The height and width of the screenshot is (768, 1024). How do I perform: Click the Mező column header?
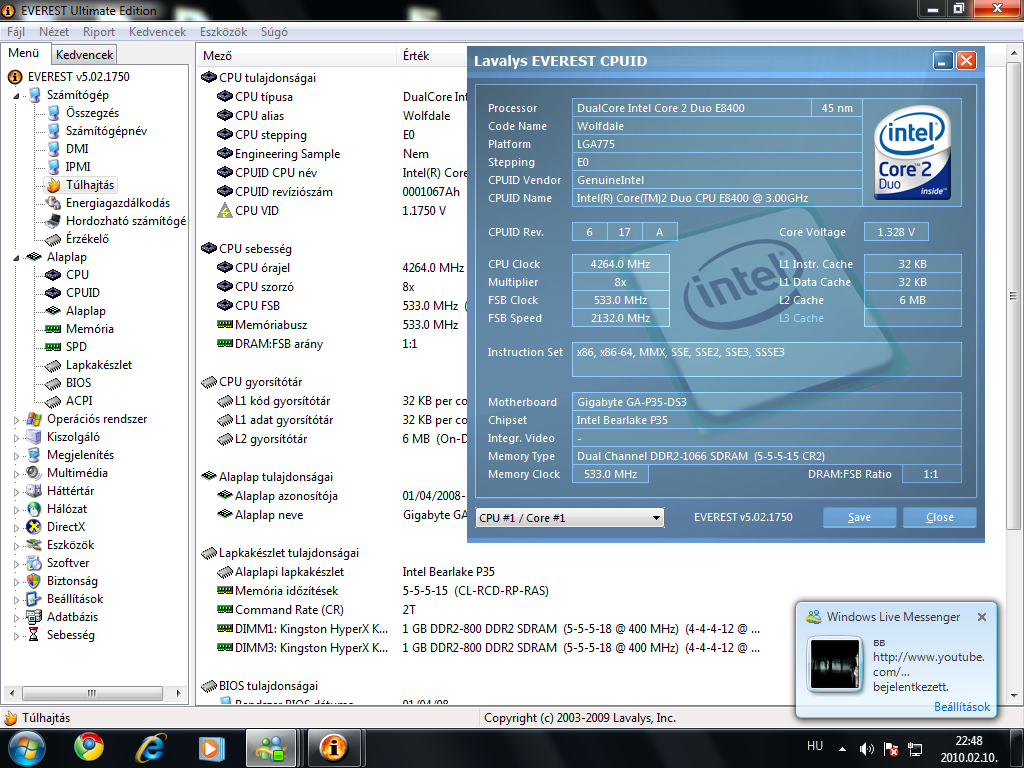[296, 56]
